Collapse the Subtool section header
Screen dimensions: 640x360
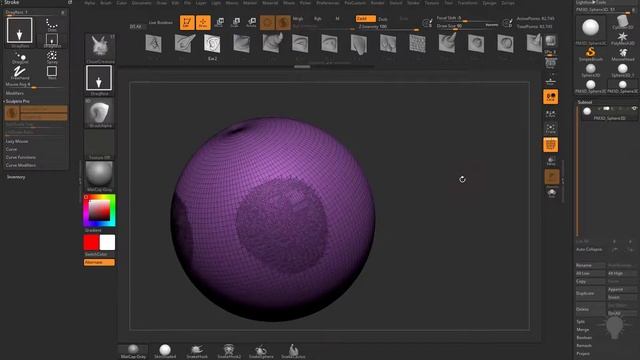pos(585,102)
